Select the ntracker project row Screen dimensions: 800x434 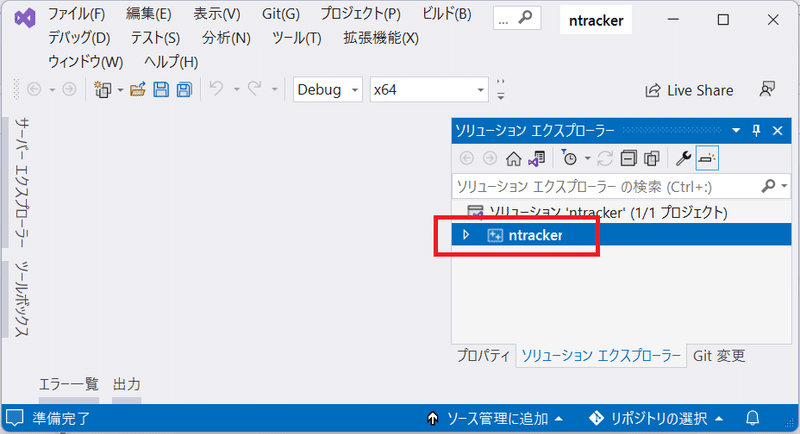coord(621,235)
